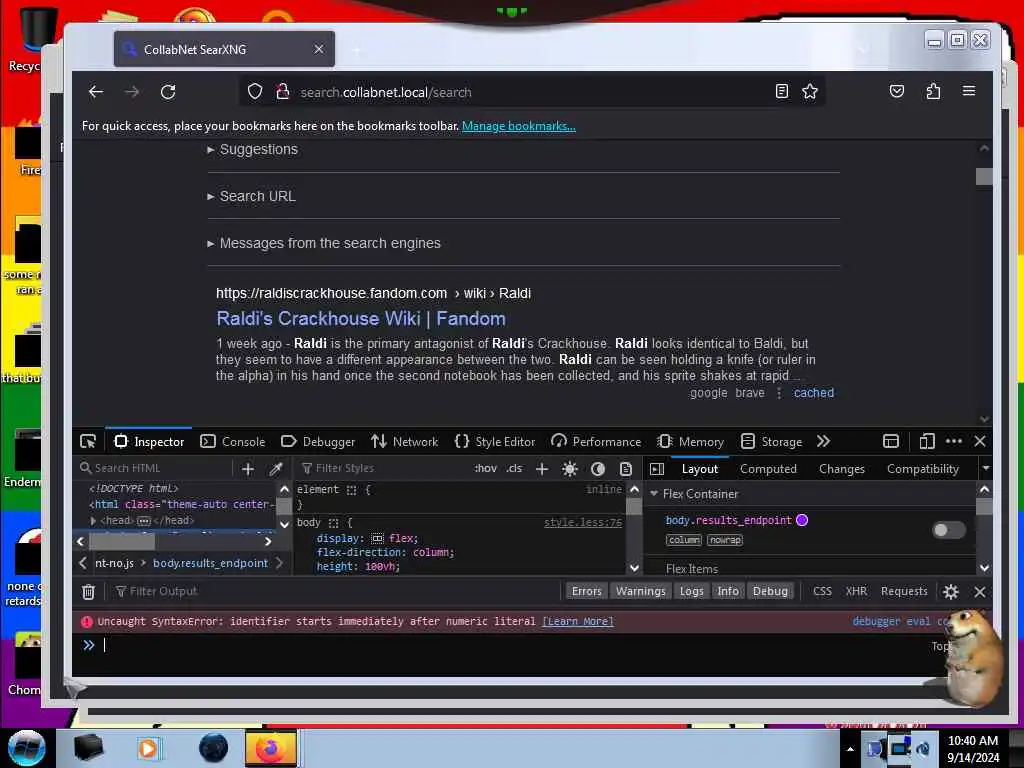The width and height of the screenshot is (1024, 768).
Task: Select iframe picker icon in devtools toolbar
Action: 891,441
